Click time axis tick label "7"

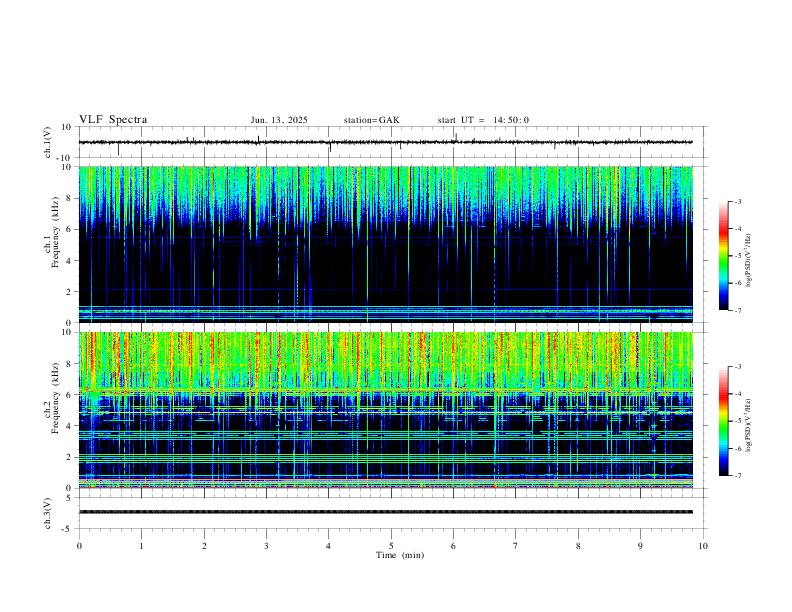tap(516, 546)
